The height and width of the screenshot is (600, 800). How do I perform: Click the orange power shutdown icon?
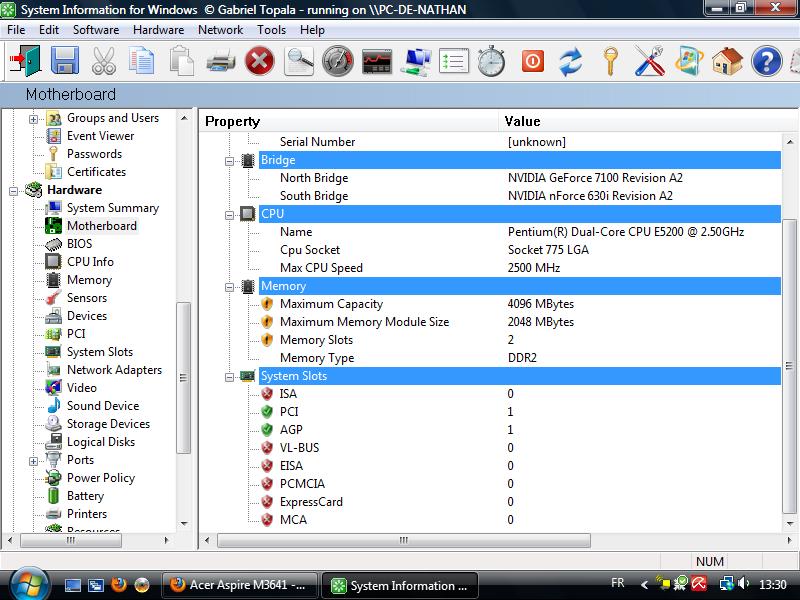tap(533, 62)
